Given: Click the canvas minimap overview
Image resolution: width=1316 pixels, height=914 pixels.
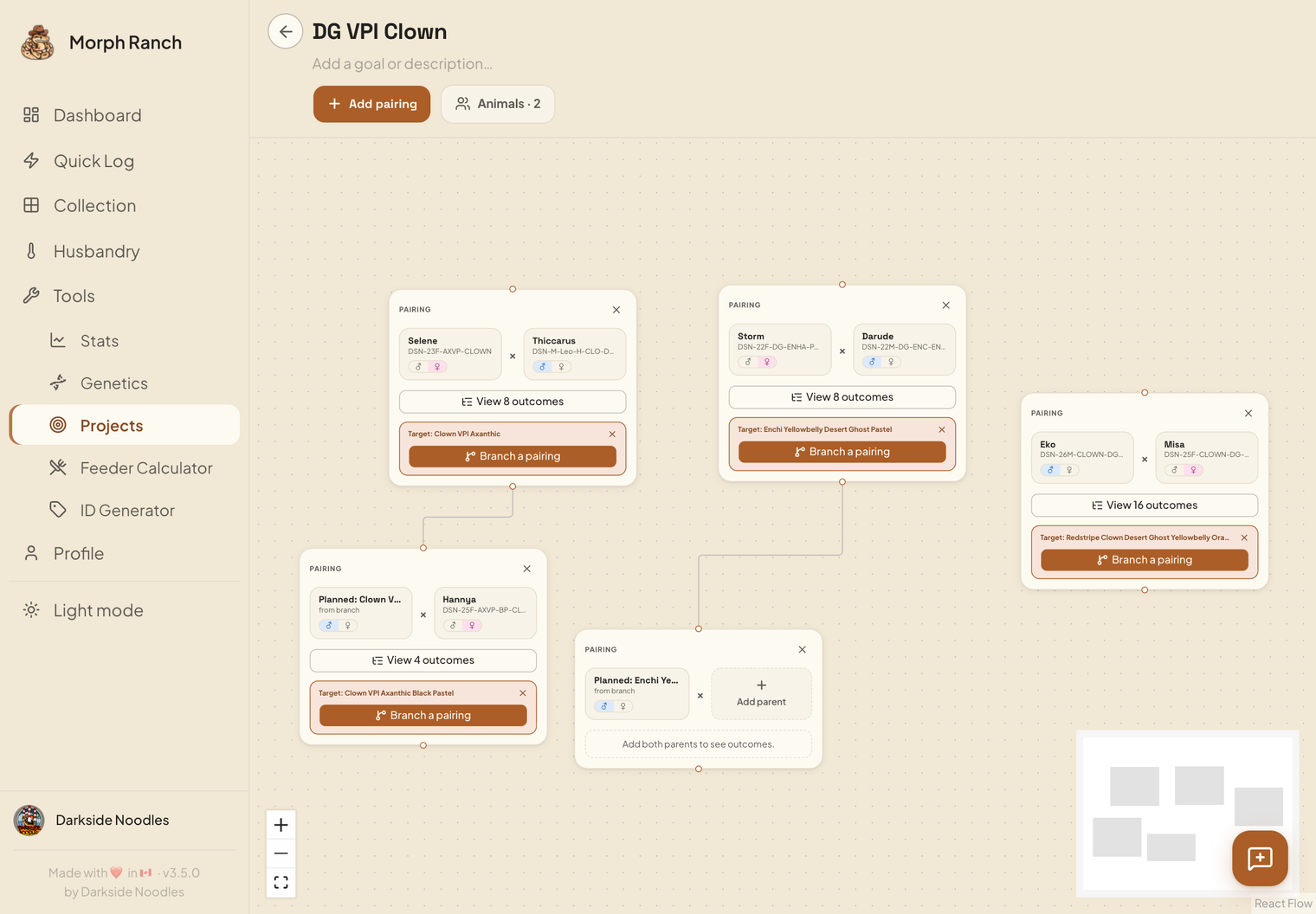Looking at the screenshot, I should (x=1187, y=812).
